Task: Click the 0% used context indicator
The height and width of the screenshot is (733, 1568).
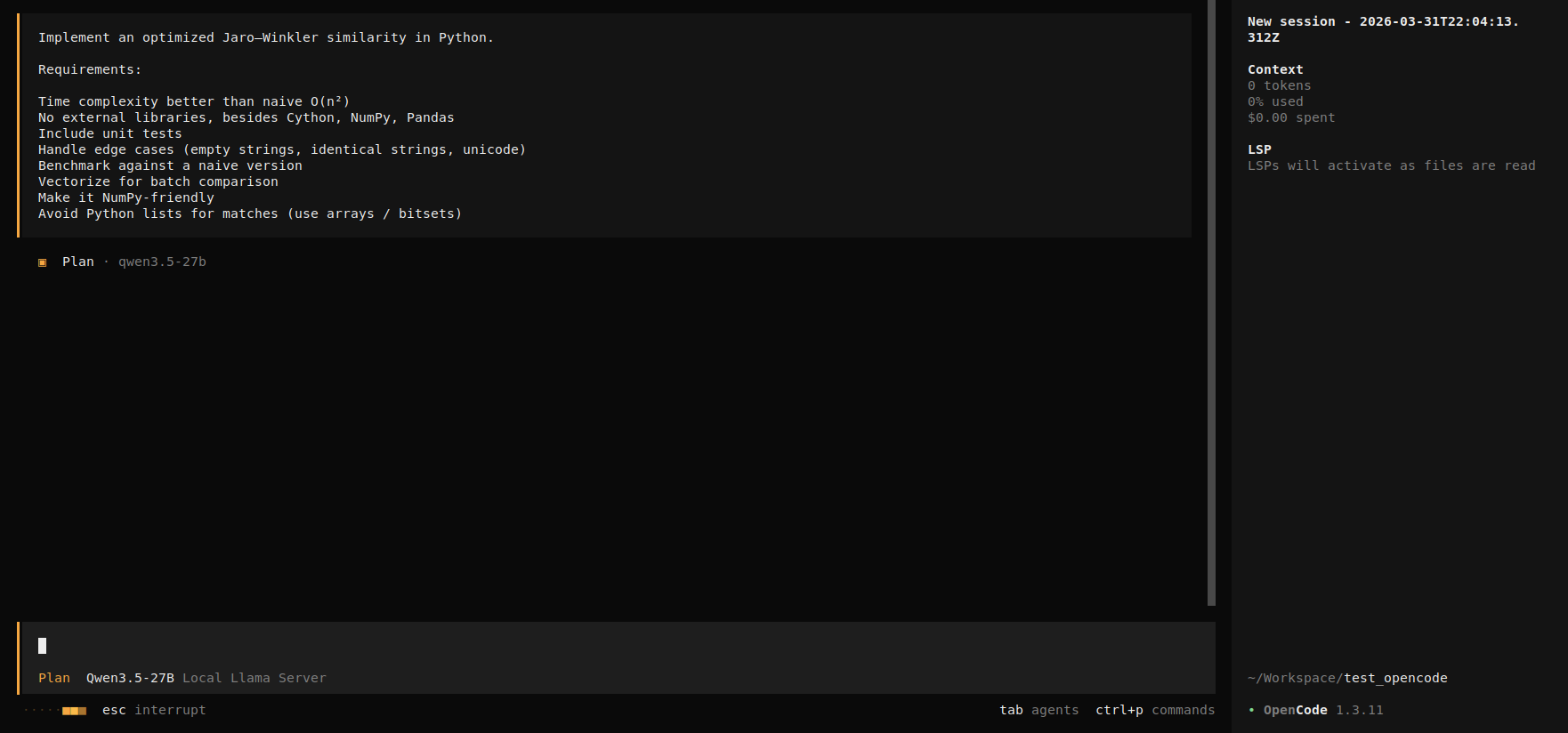Action: click(1274, 101)
